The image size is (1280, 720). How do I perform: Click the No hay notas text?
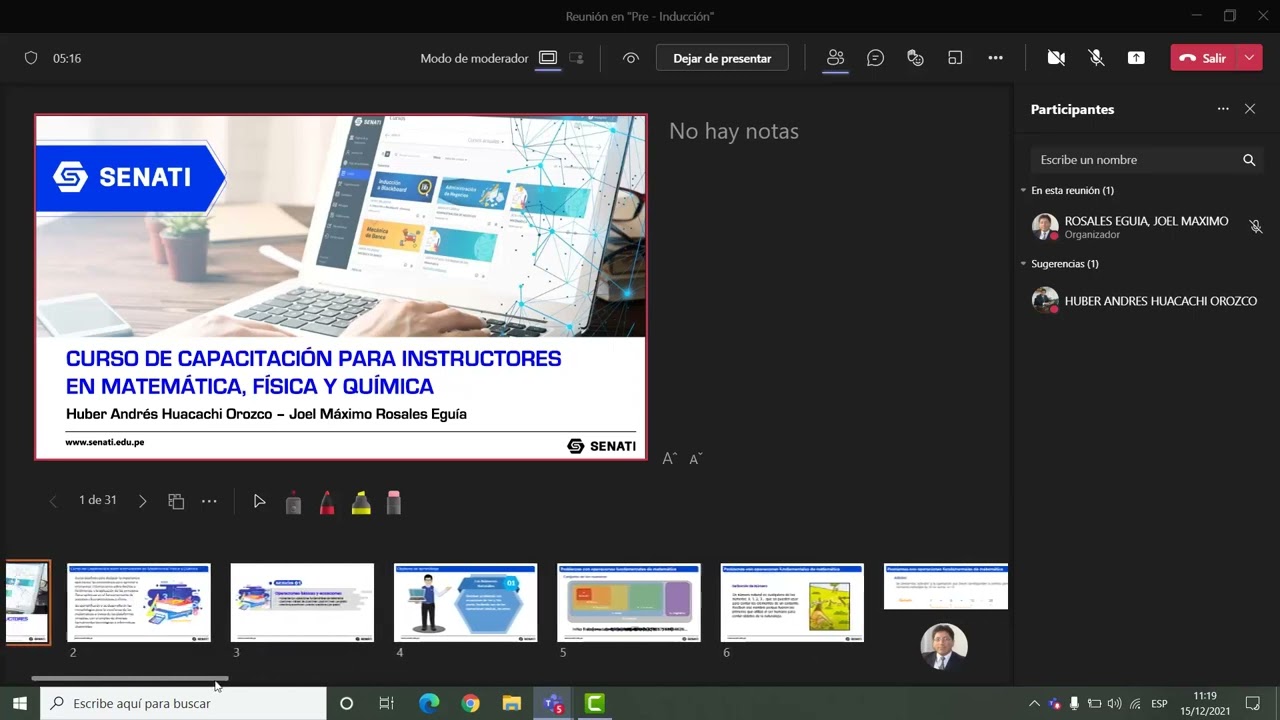(734, 131)
